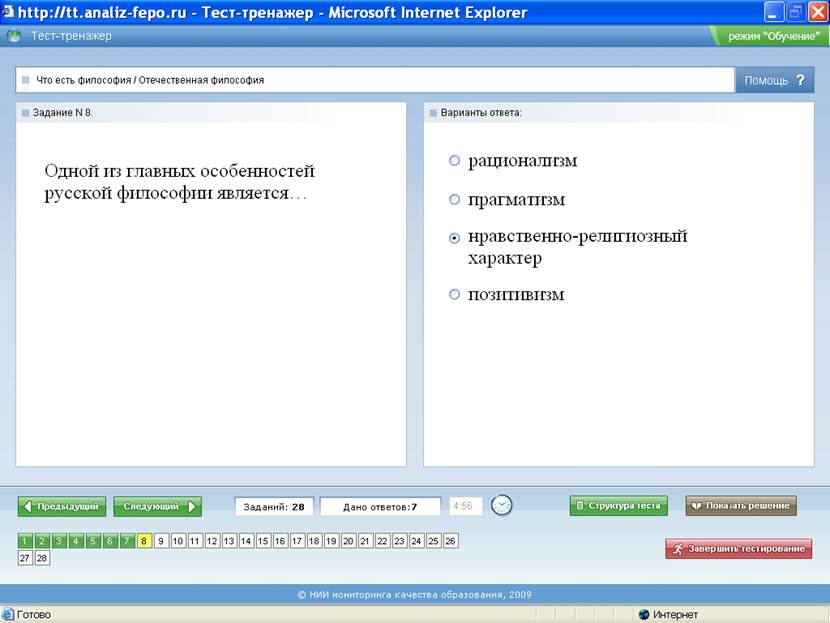Click the clock timer icon
The width and height of the screenshot is (830, 623).
pyautogui.click(x=501, y=505)
